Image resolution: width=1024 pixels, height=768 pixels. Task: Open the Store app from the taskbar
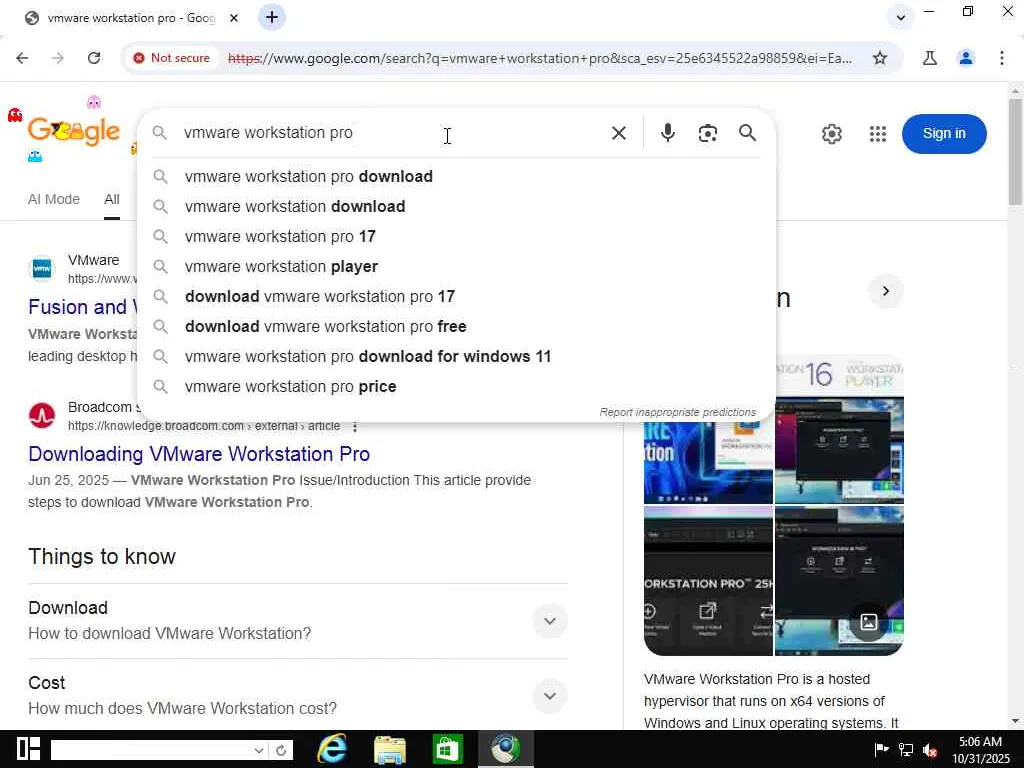(x=447, y=749)
